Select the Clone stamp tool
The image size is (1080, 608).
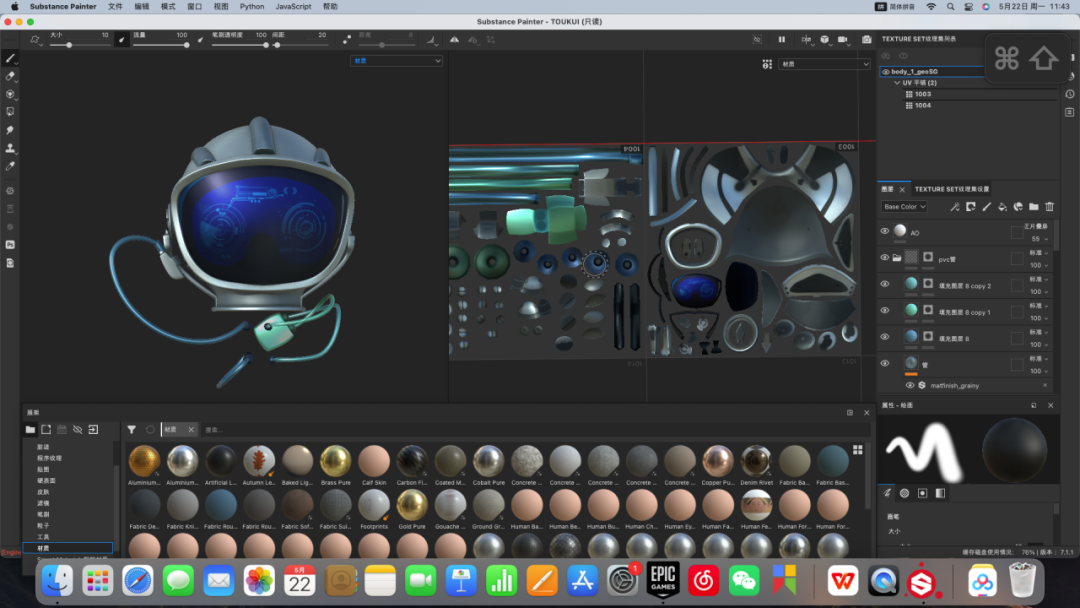(x=10, y=148)
